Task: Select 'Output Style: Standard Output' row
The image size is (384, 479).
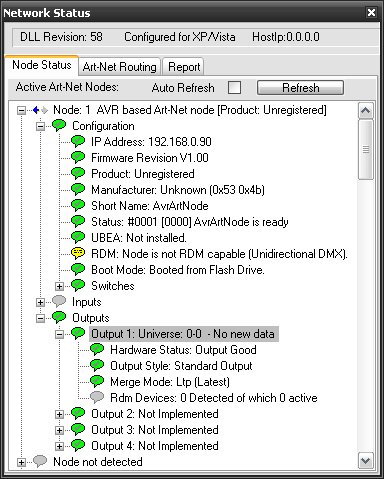Action: [x=181, y=366]
